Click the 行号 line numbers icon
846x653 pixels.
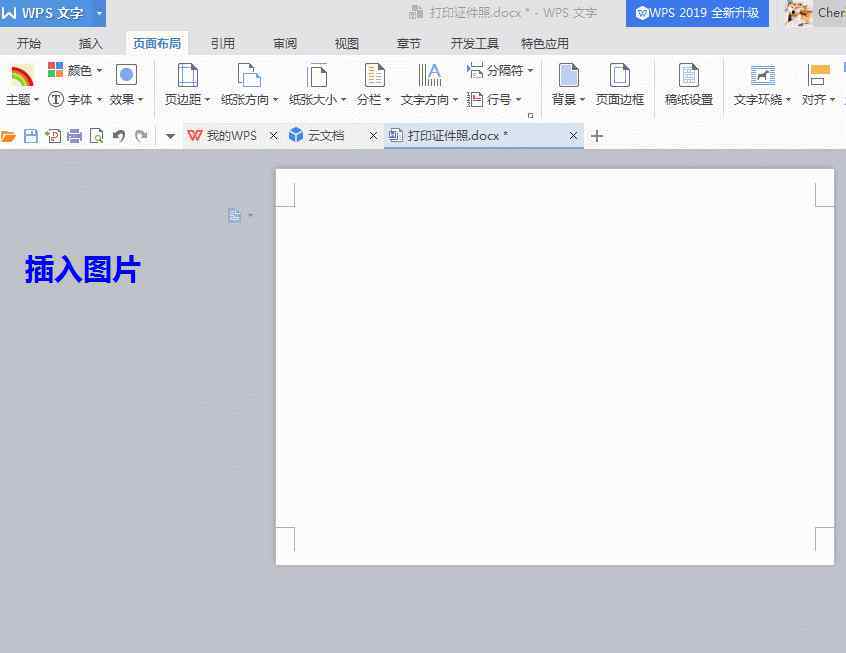[475, 99]
